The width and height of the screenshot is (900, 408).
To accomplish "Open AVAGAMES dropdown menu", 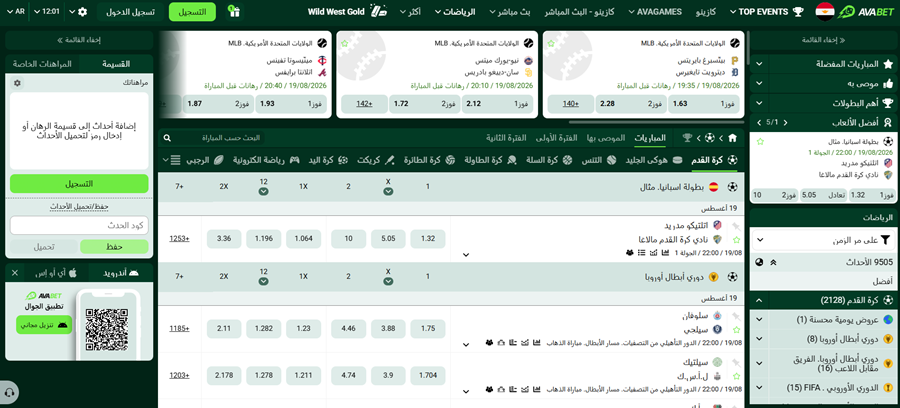I will 655,11.
